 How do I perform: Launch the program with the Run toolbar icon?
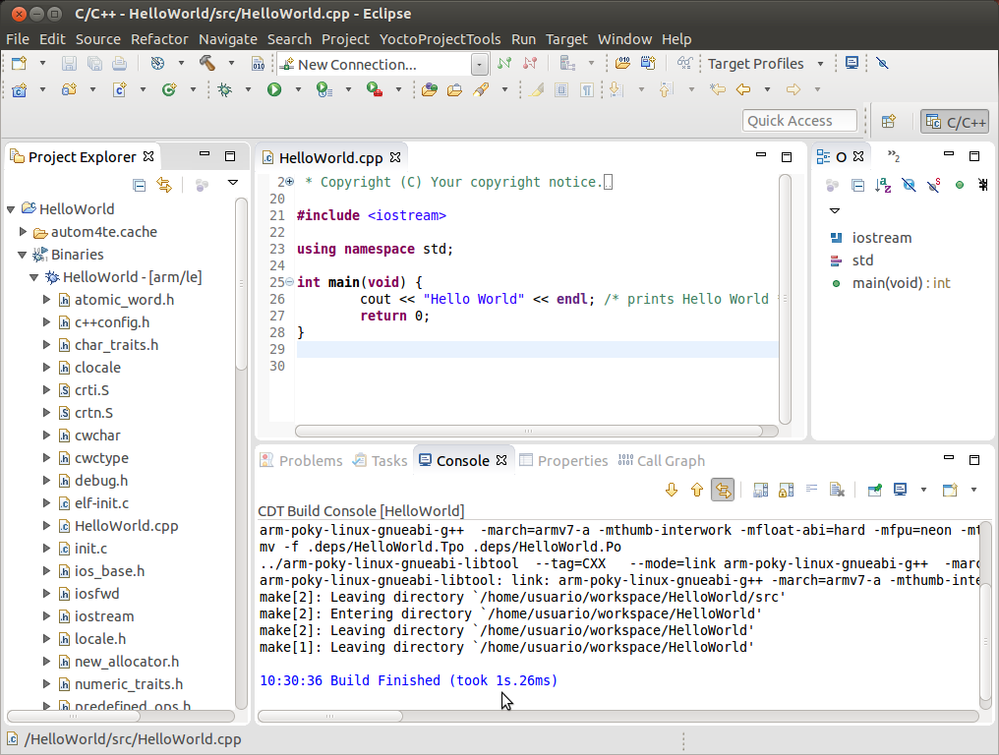pos(275,88)
